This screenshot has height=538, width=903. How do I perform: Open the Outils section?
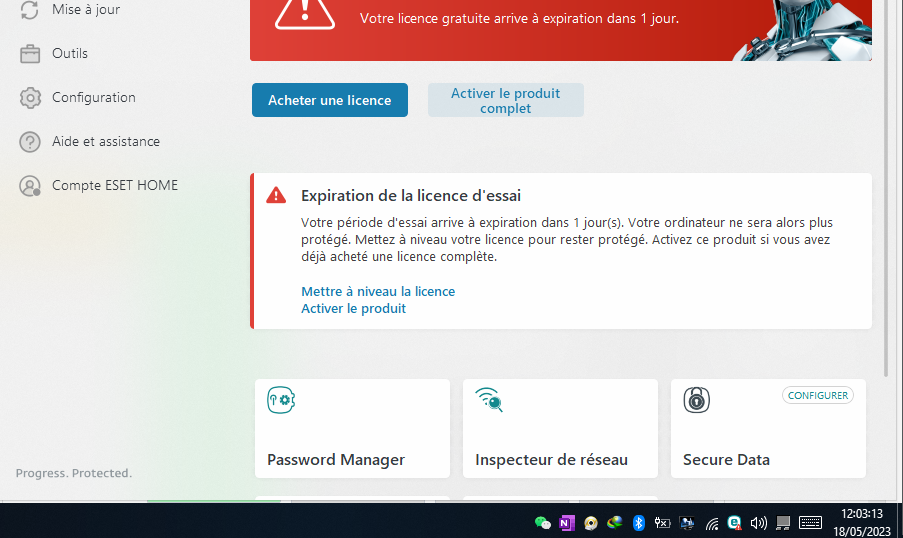pyautogui.click(x=70, y=54)
